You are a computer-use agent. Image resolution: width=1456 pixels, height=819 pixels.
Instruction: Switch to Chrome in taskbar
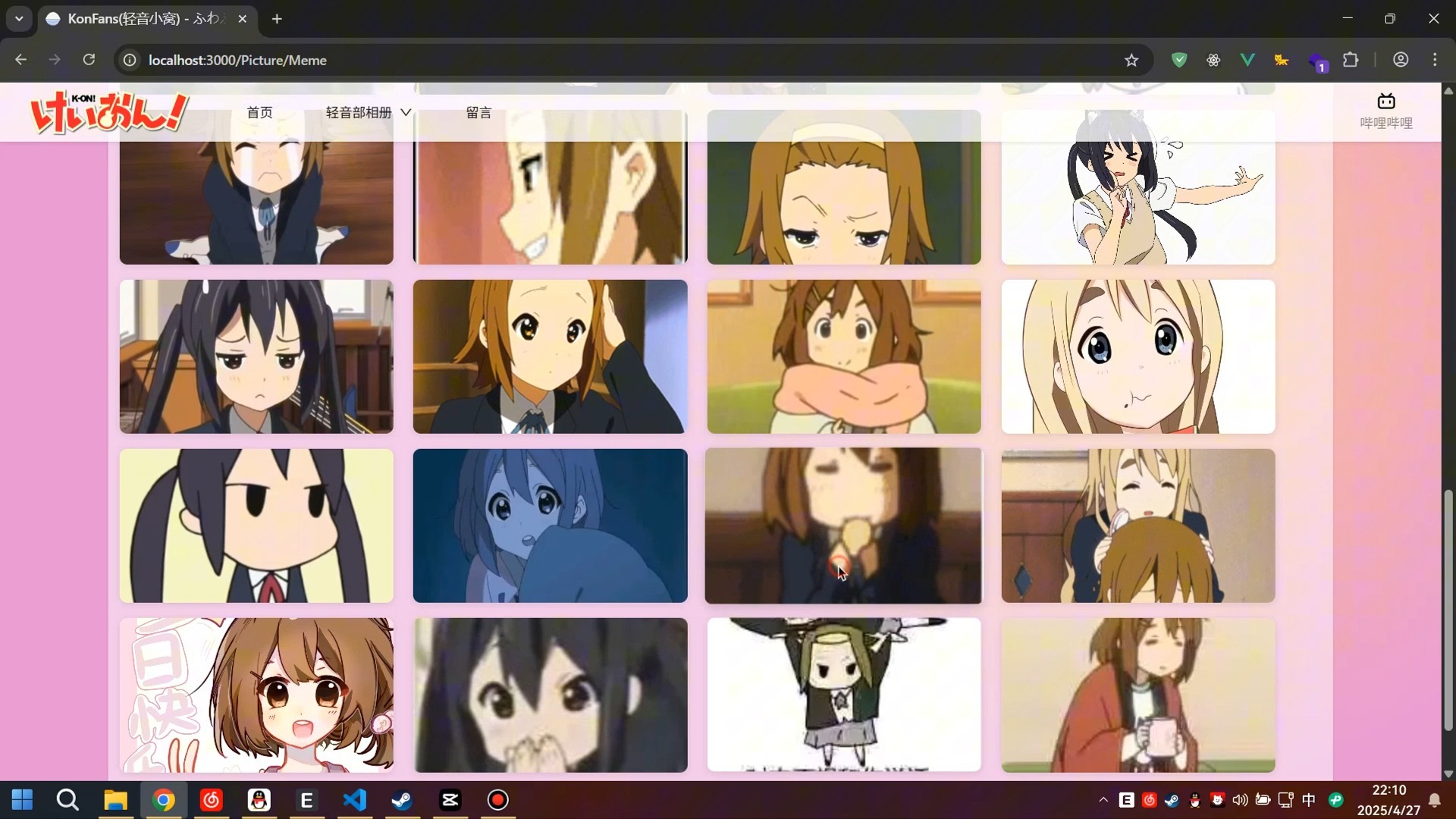[x=163, y=800]
